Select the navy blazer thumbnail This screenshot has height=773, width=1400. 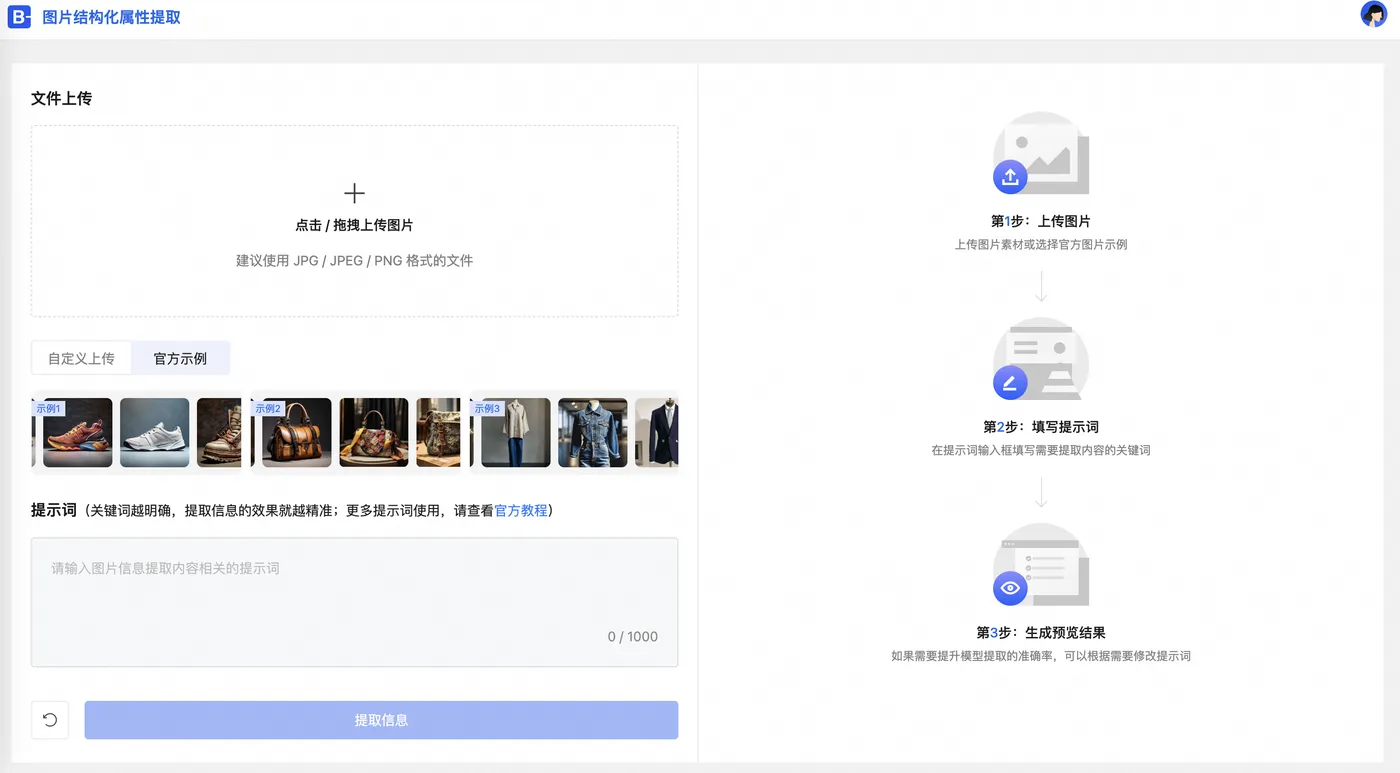[x=656, y=433]
